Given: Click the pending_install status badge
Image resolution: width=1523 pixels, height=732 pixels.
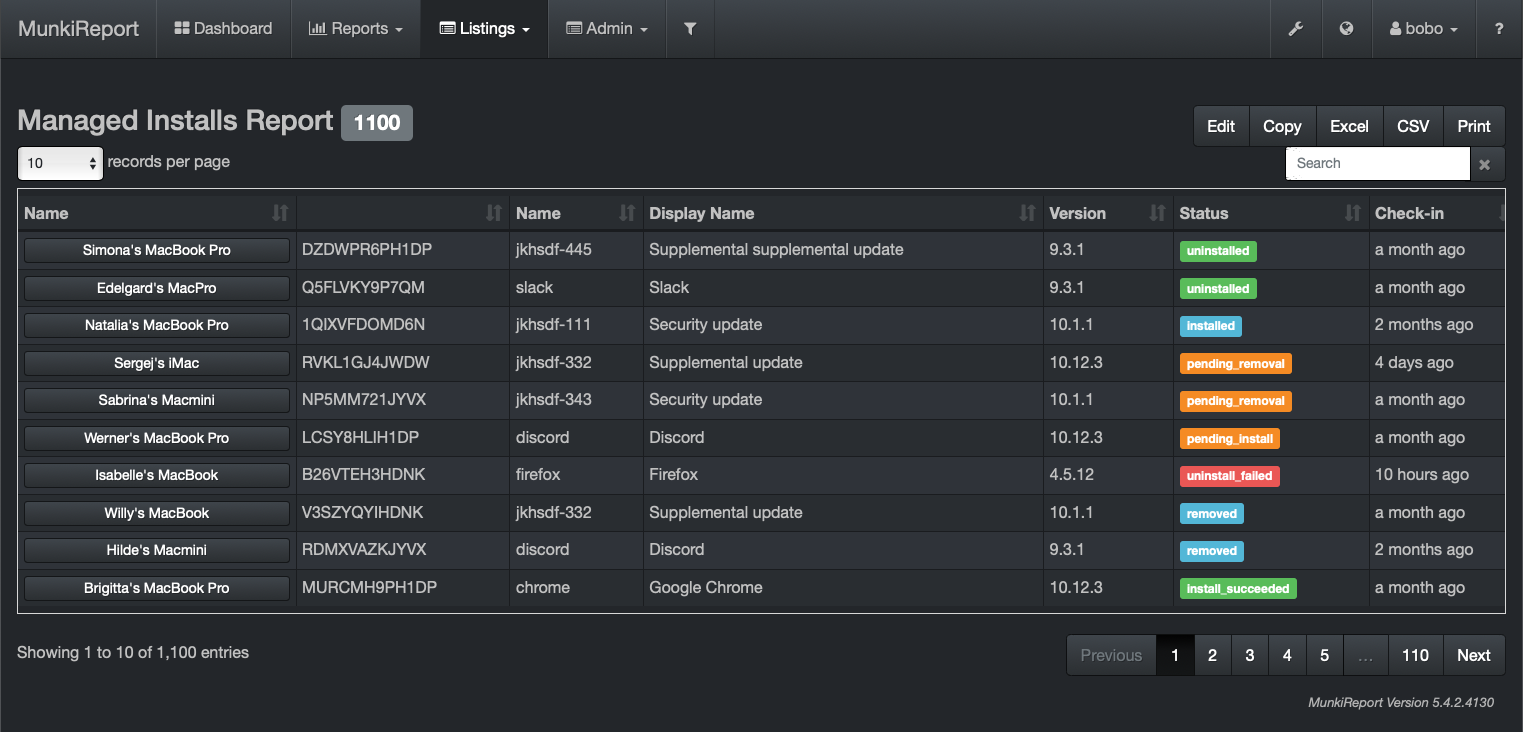Looking at the screenshot, I should [x=1230, y=438].
